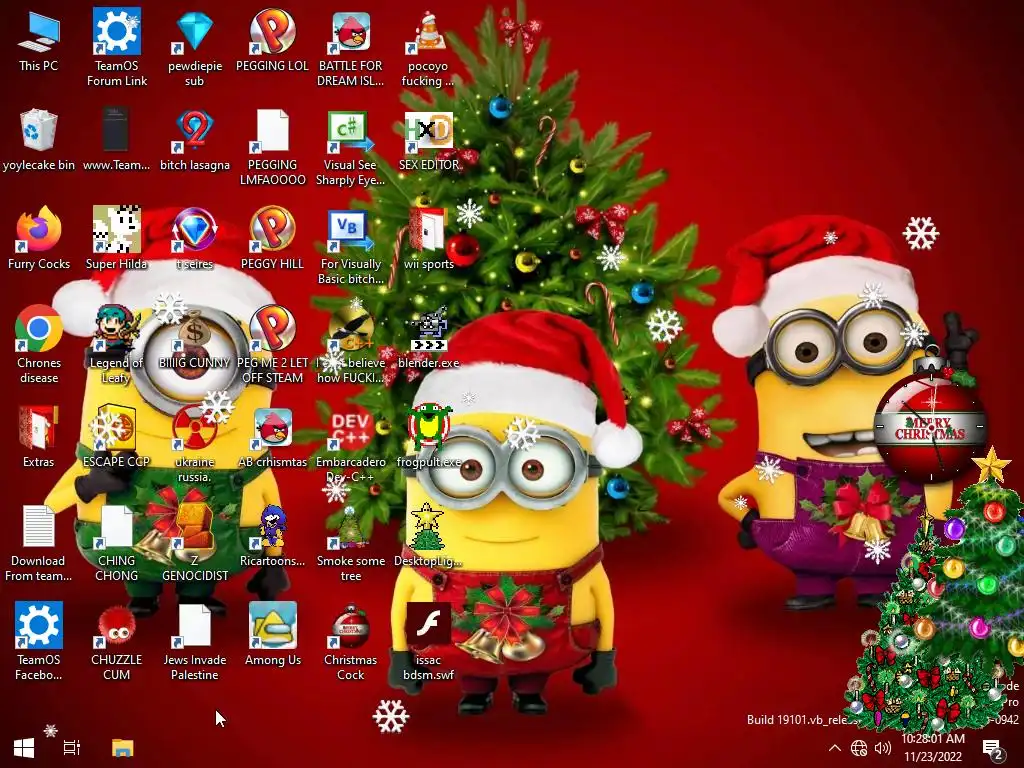Screen dimensions: 1024x768
Task: Select the www.Team... black file icon
Action: tap(116, 140)
